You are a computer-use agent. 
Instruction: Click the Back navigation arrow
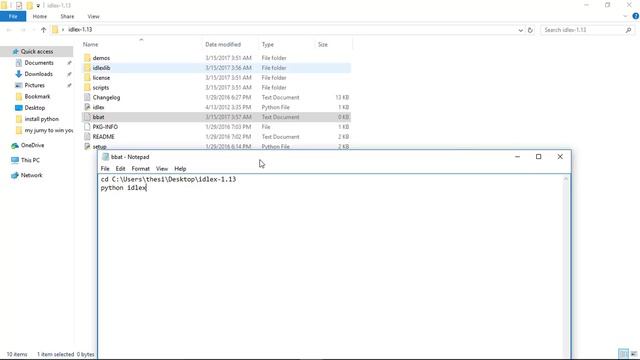9,30
